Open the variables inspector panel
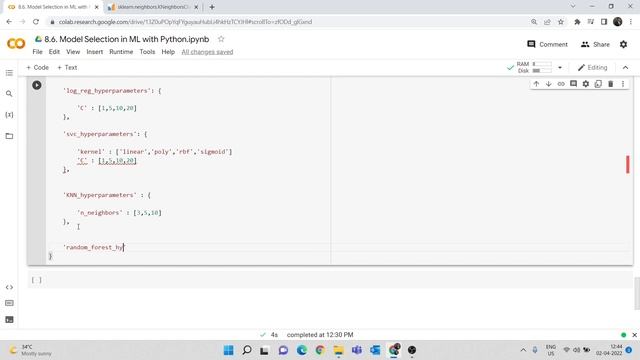This screenshot has width=640, height=360. (x=9, y=115)
